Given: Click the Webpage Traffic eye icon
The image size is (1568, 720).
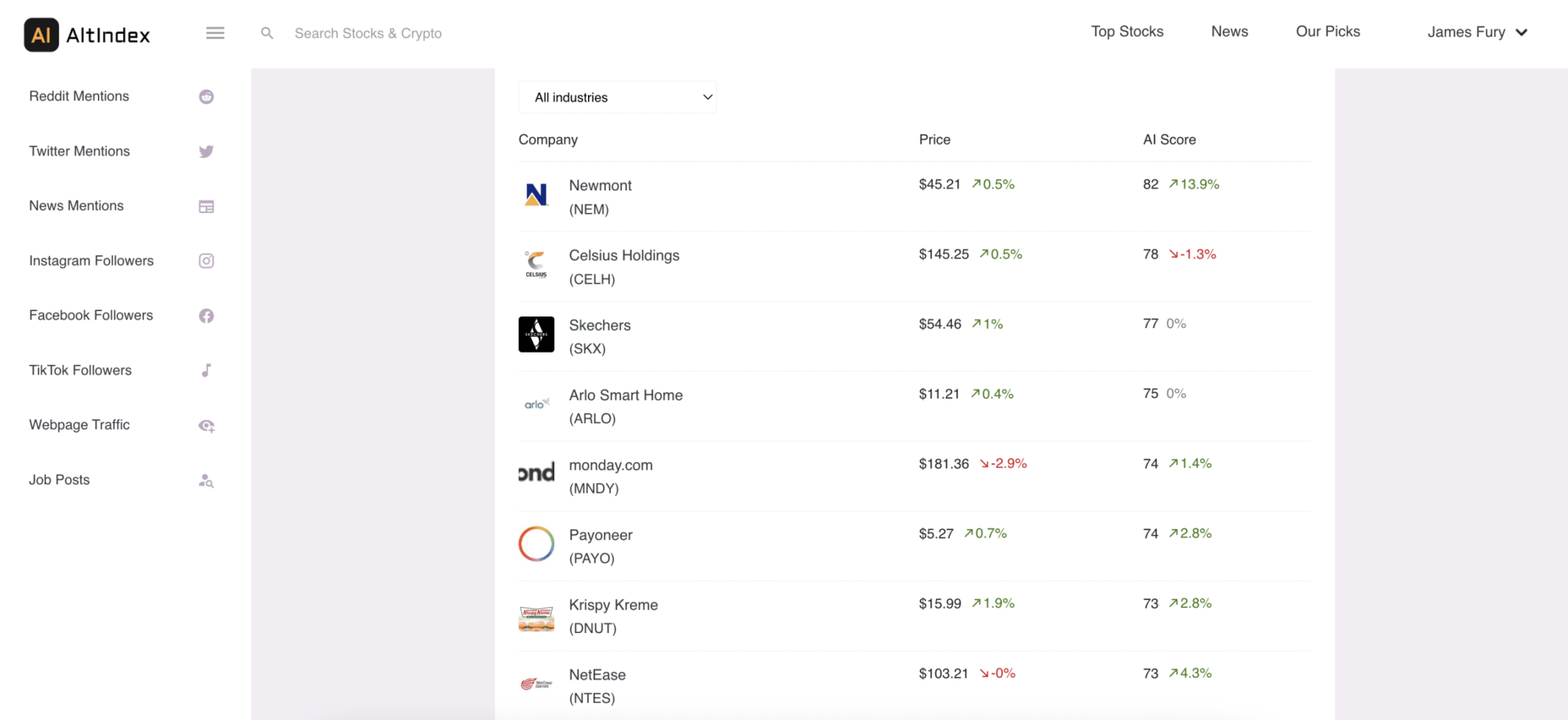Looking at the screenshot, I should tap(206, 425).
